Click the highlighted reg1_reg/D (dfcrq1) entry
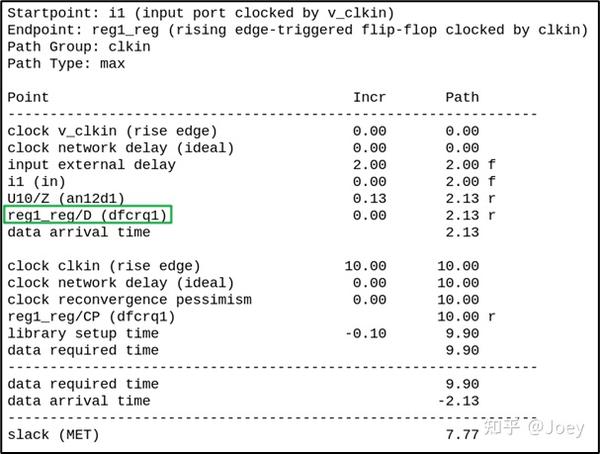This screenshot has height=454, width=600. point(88,215)
